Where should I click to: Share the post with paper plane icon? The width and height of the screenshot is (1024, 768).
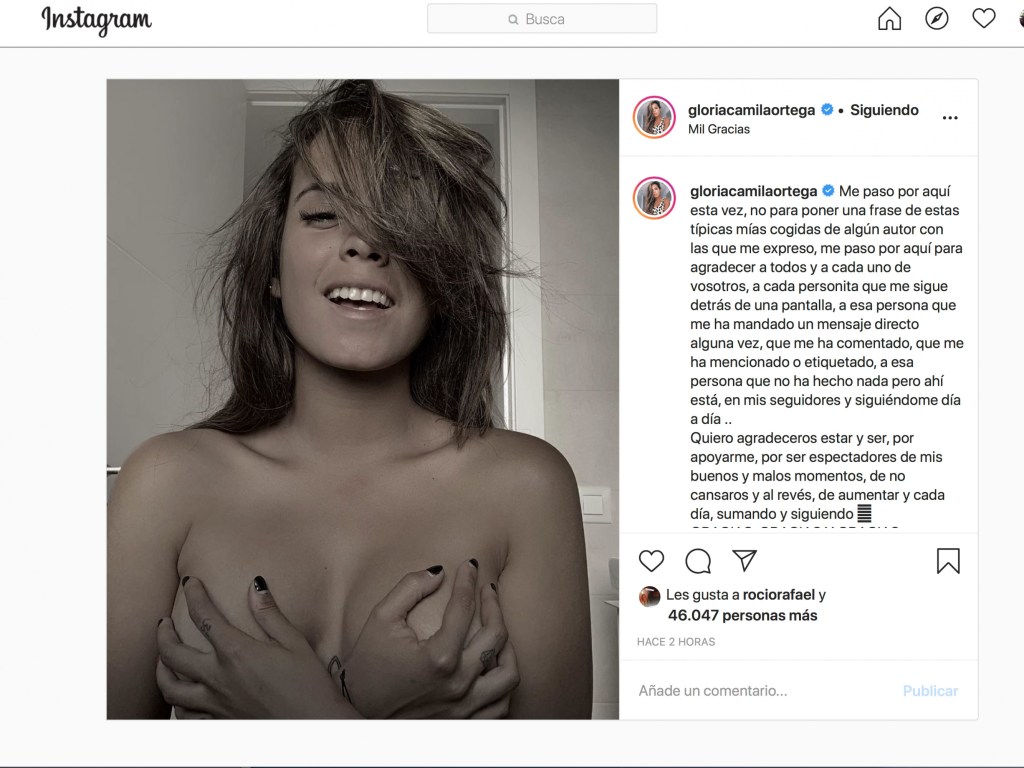coord(744,560)
